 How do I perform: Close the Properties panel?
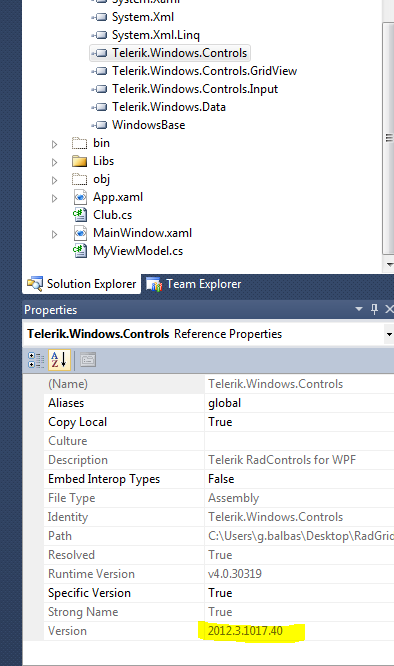389,309
